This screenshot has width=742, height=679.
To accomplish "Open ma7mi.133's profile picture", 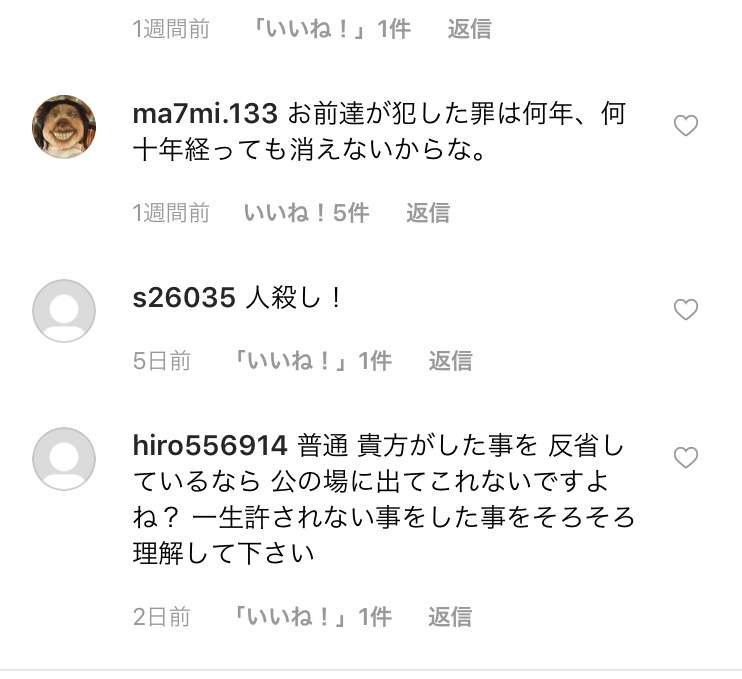I will [64, 126].
